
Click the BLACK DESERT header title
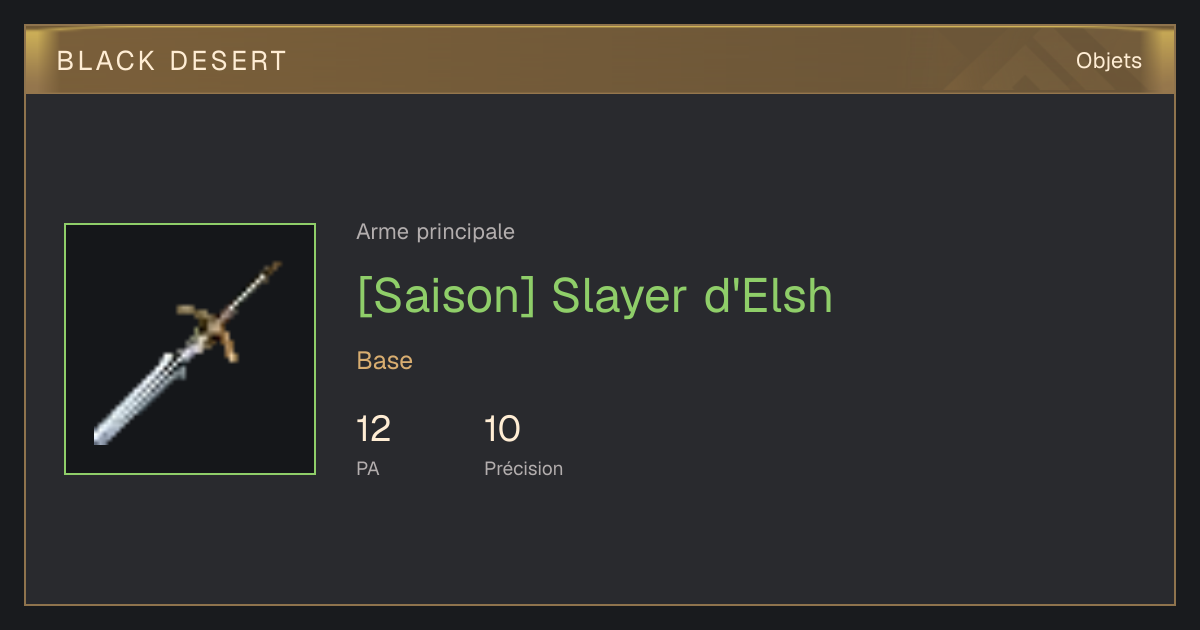[172, 61]
